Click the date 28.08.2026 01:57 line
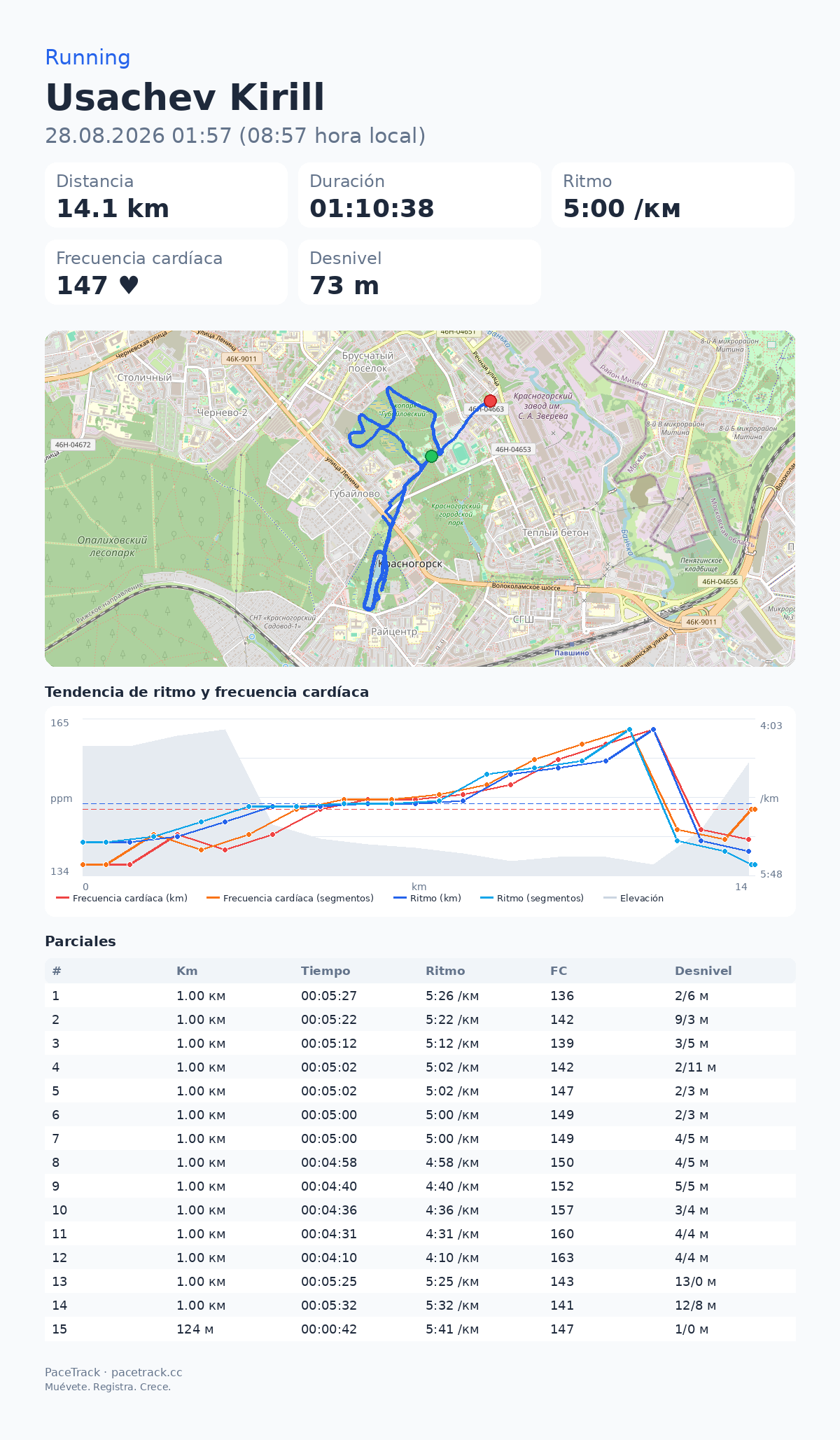Viewport: 840px width, 1440px height. [x=235, y=135]
